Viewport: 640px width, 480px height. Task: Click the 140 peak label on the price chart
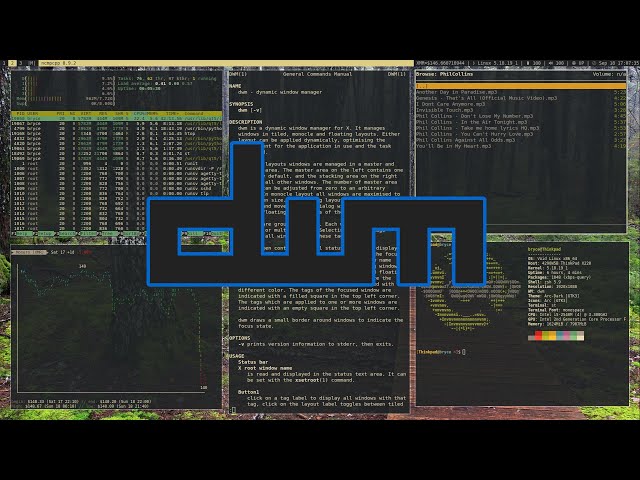[x=82, y=266]
